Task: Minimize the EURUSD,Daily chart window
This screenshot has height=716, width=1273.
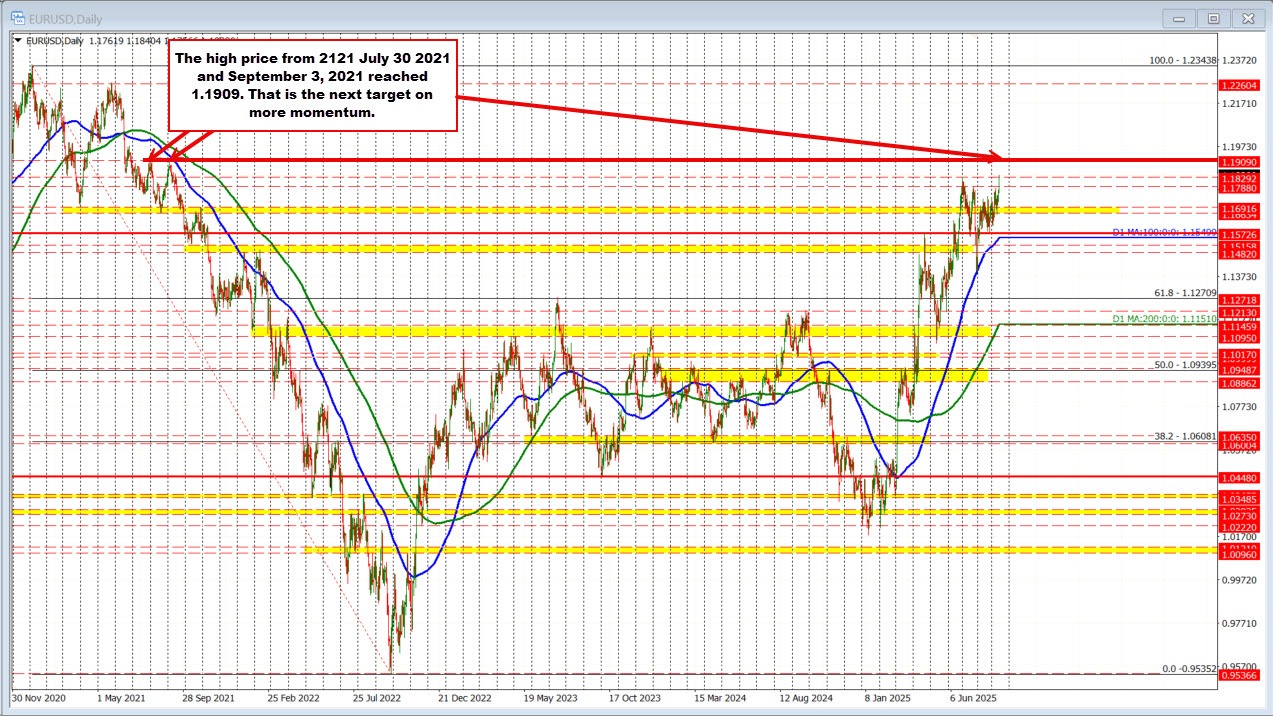Action: [1178, 17]
